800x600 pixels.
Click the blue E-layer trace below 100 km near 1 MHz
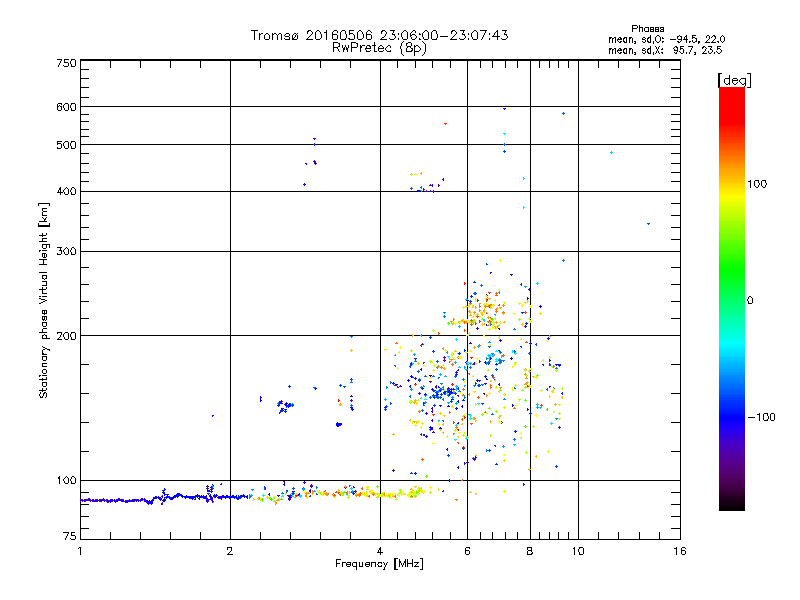tap(117, 501)
